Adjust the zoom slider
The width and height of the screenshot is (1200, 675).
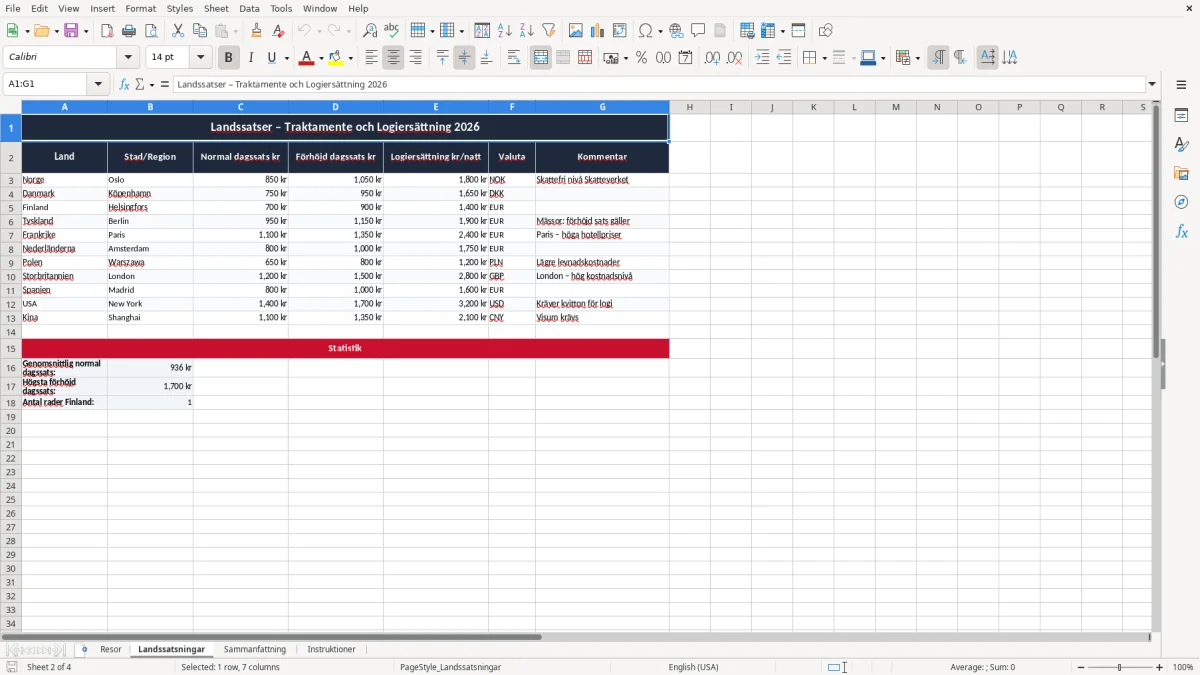pos(1120,667)
